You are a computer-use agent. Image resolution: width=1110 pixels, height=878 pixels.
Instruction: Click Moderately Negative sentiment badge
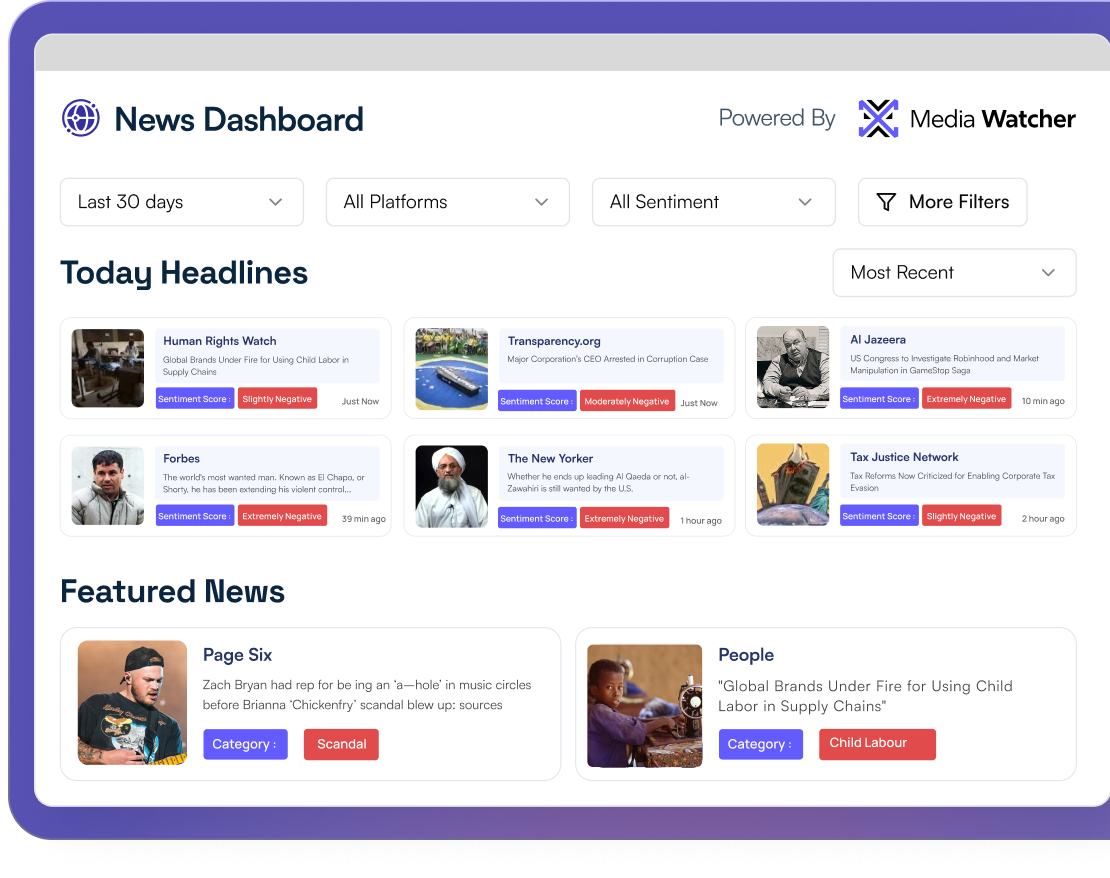627,401
